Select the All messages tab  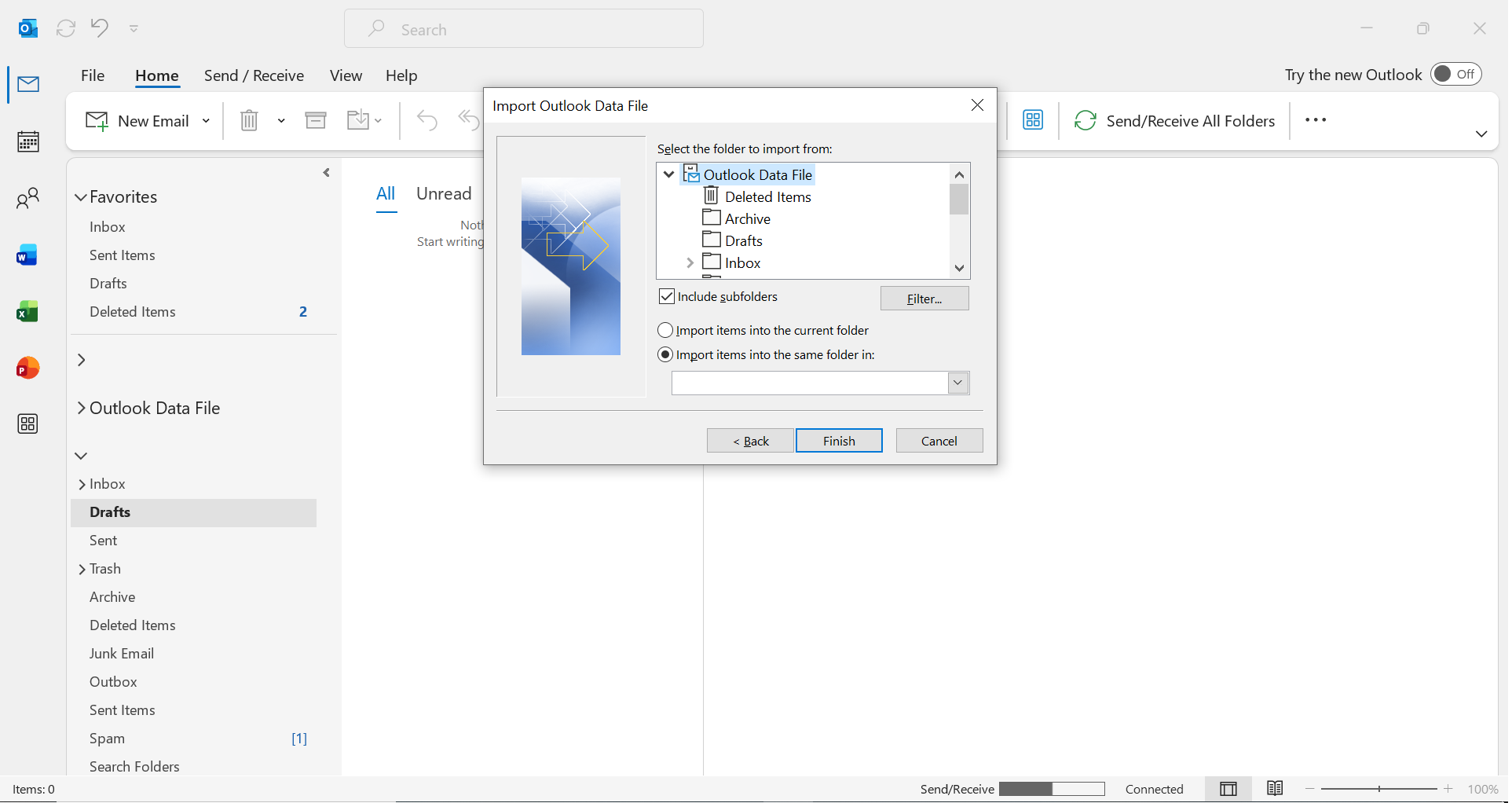(386, 194)
